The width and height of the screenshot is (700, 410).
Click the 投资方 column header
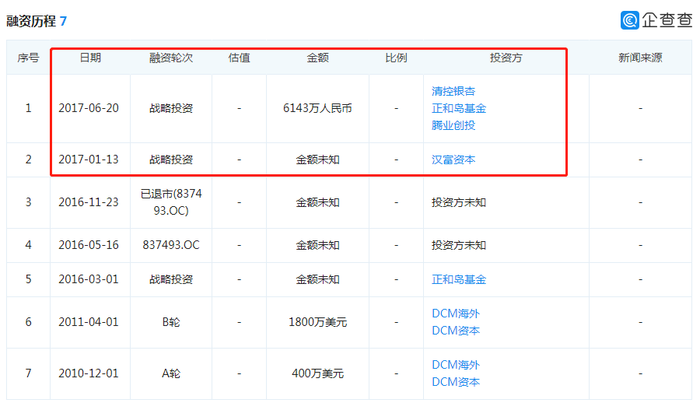coord(506,58)
